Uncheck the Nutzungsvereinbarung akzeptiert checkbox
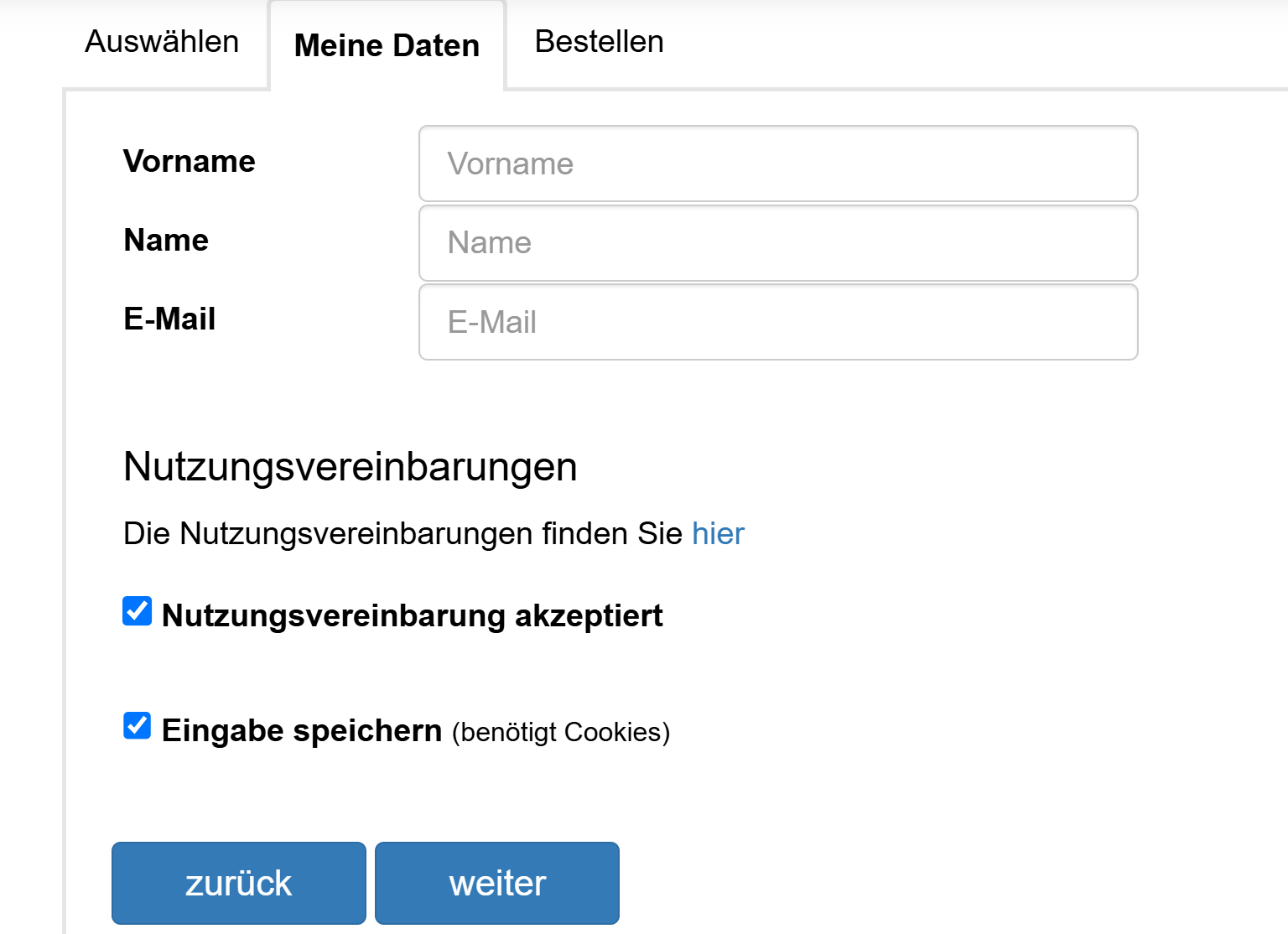This screenshot has height=934, width=1288. coord(137,611)
